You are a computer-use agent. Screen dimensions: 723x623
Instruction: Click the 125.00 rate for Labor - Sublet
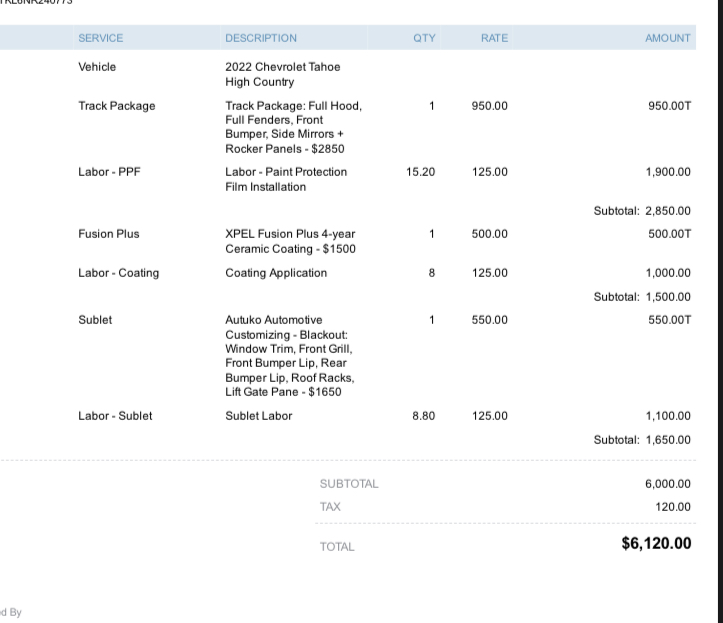point(490,416)
